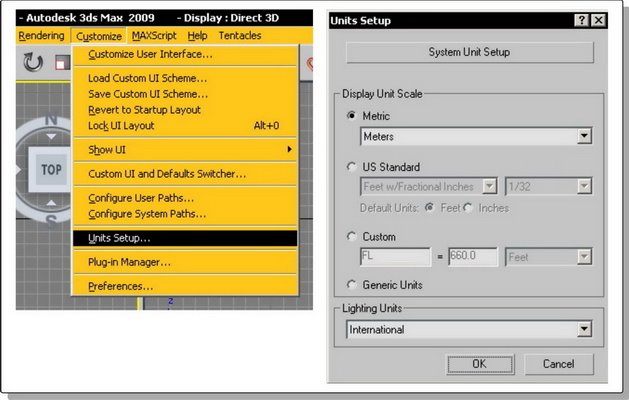Image resolution: width=629 pixels, height=400 pixels.
Task: Choose Inches as default units
Action: coord(468,207)
